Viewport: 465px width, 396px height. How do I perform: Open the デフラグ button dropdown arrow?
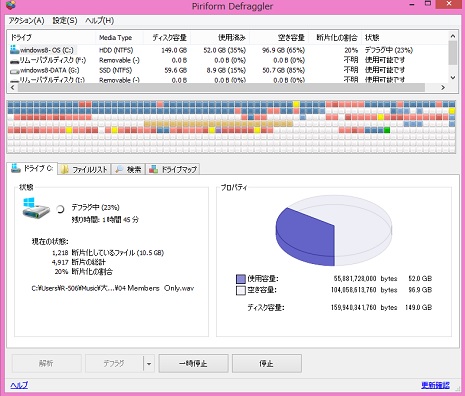tap(149, 363)
